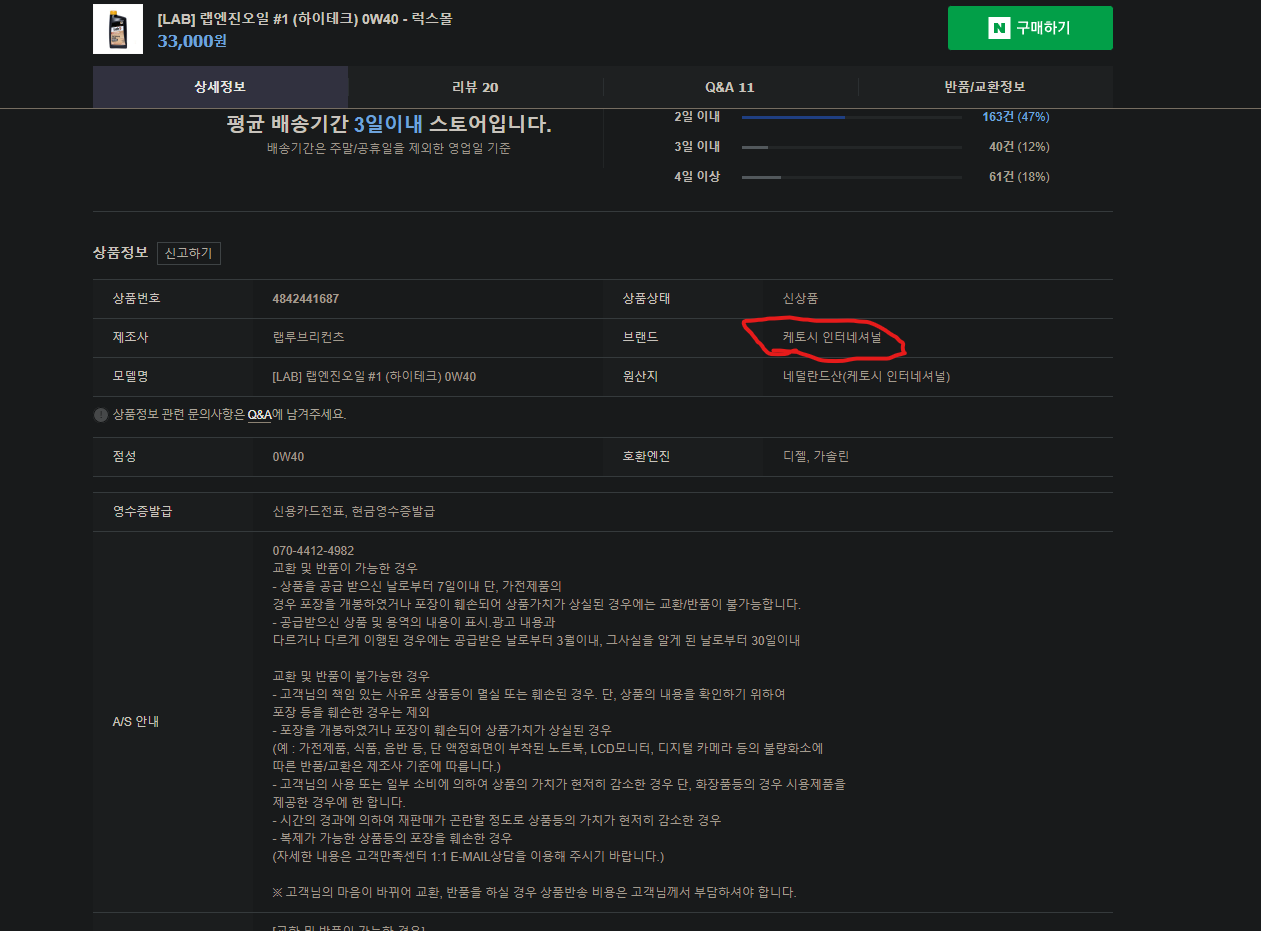The image size is (1261, 931).
Task: Select the 상세정보 tab
Action: 220,87
